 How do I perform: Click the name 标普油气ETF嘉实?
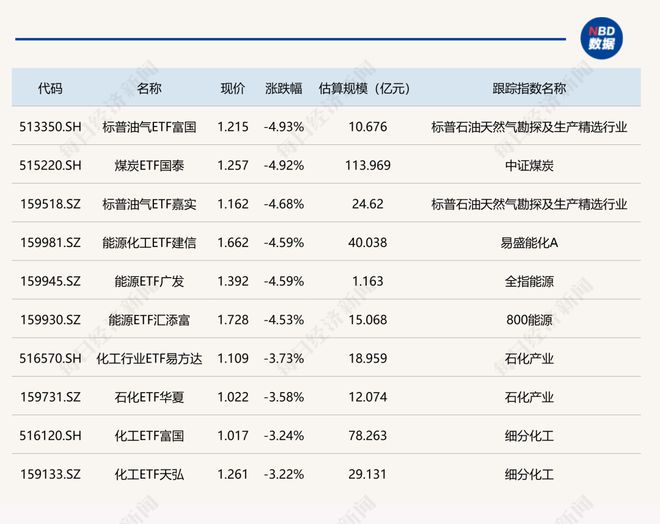click(149, 204)
